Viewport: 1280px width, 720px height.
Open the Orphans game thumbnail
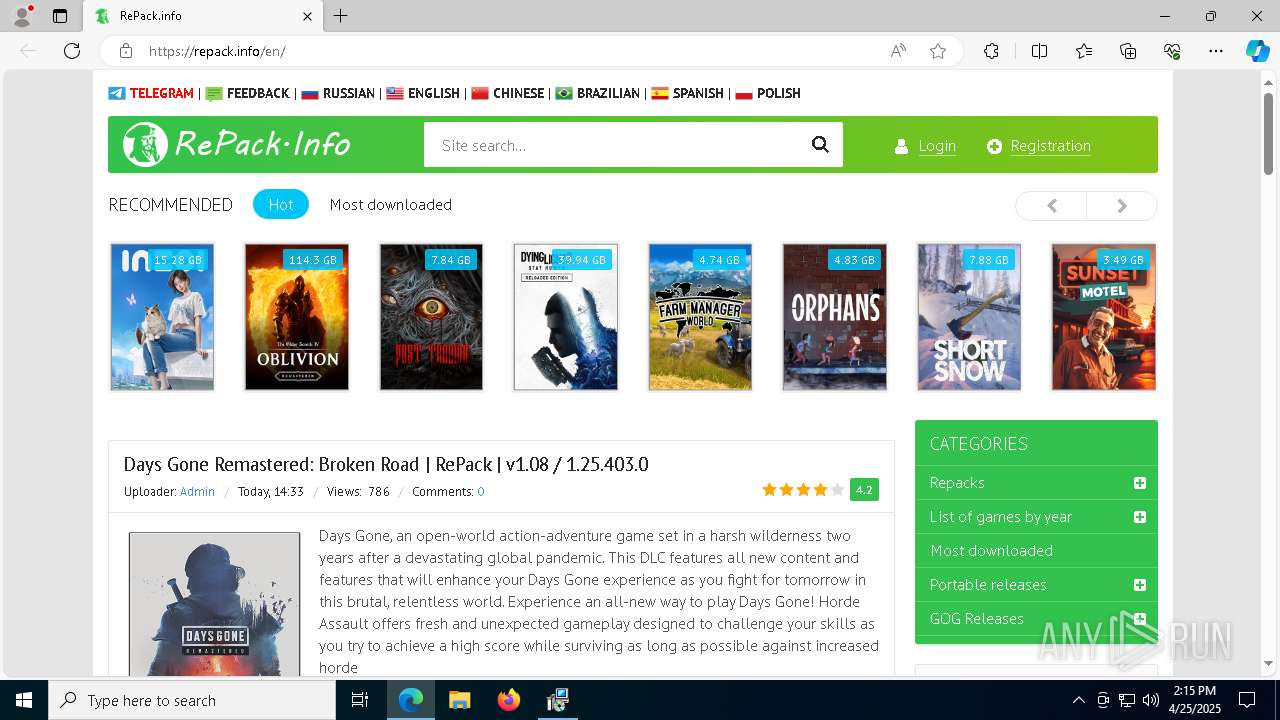click(835, 317)
